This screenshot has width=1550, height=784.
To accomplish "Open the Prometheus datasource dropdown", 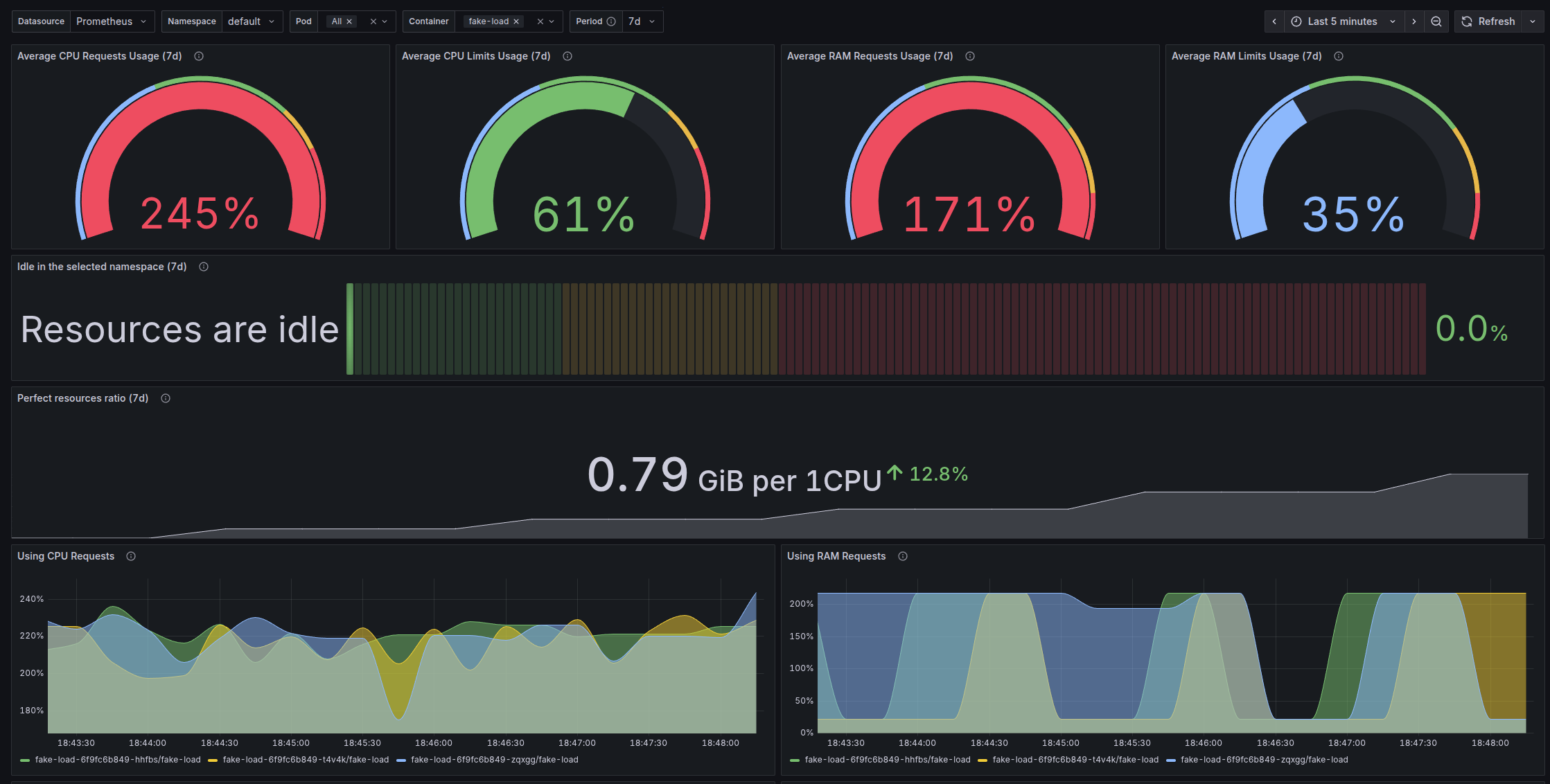I will pyautogui.click(x=111, y=21).
